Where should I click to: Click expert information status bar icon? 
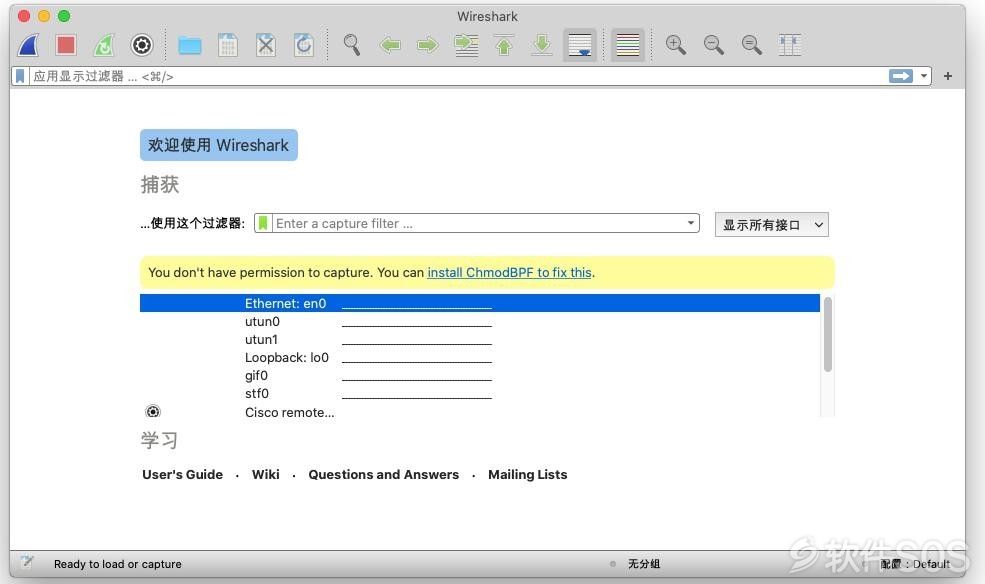[26, 563]
